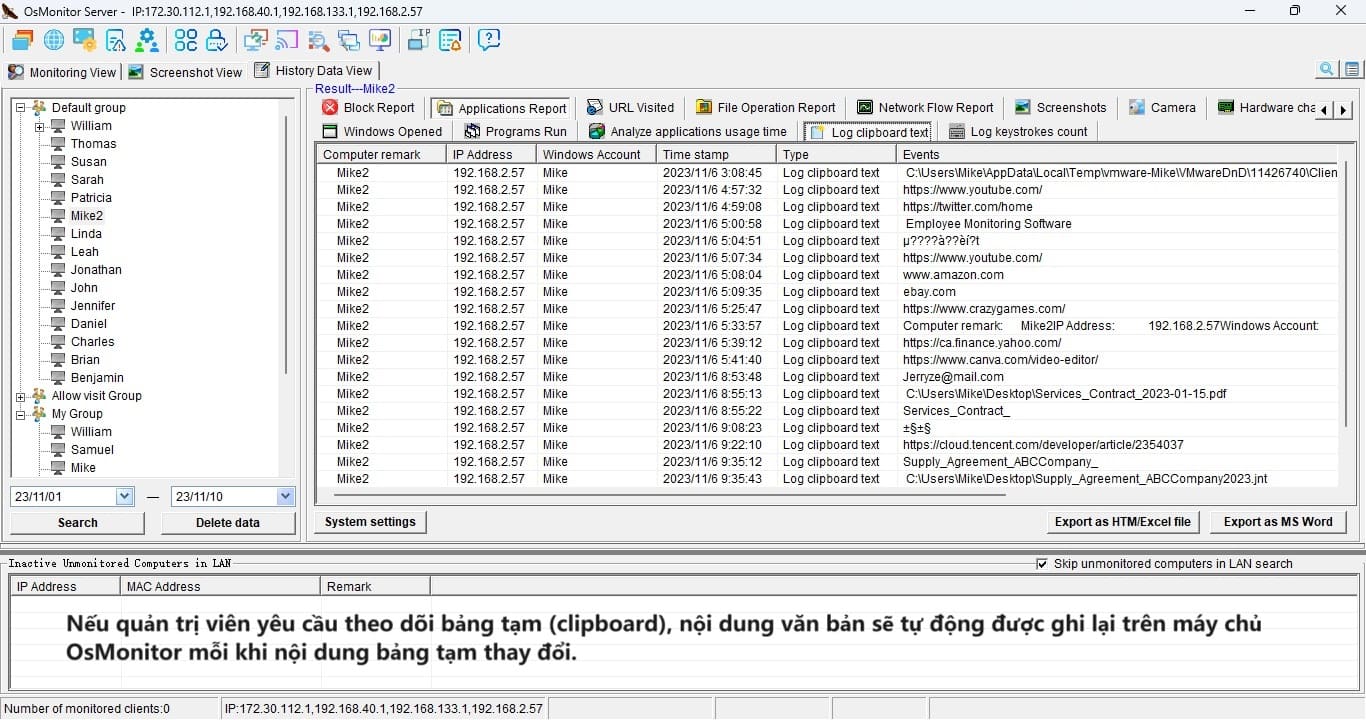Open the end date 23/11/10 dropdown
The width and height of the screenshot is (1366, 720).
286,496
